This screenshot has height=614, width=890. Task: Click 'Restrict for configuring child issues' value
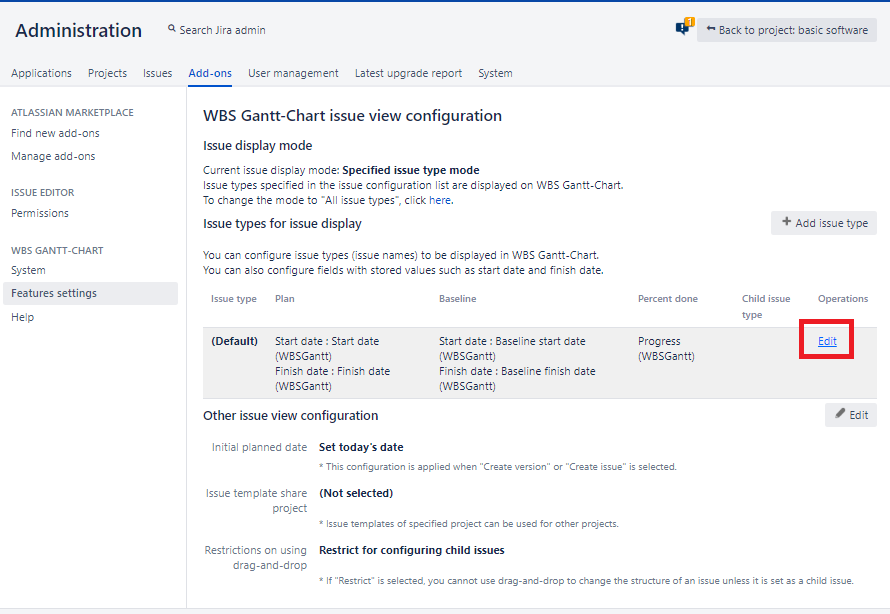coord(412,550)
